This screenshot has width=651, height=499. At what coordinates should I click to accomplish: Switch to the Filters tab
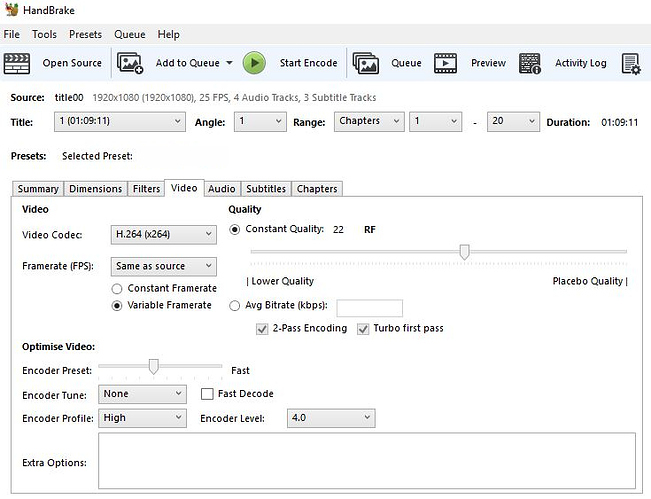(146, 189)
